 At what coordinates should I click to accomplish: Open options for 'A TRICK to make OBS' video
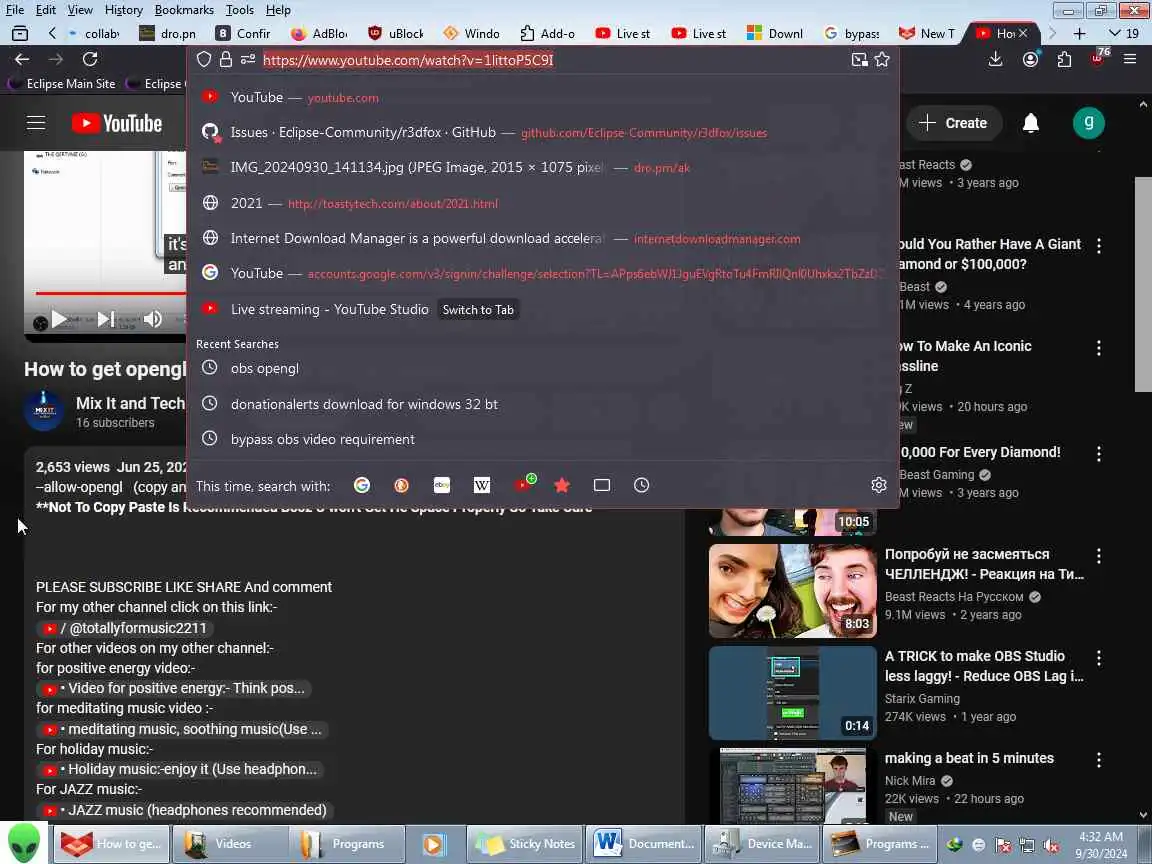pos(1098,658)
